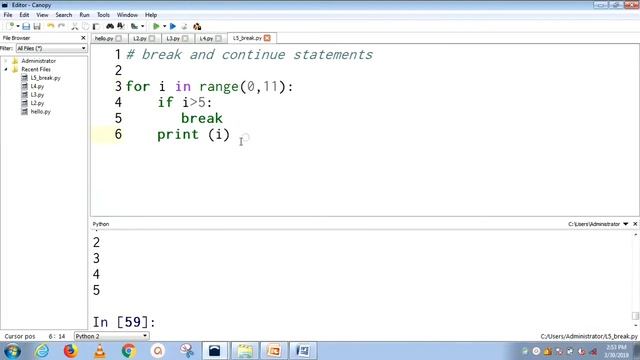
Task: Open the working directory dropdown arrow
Action: pos(626,224)
